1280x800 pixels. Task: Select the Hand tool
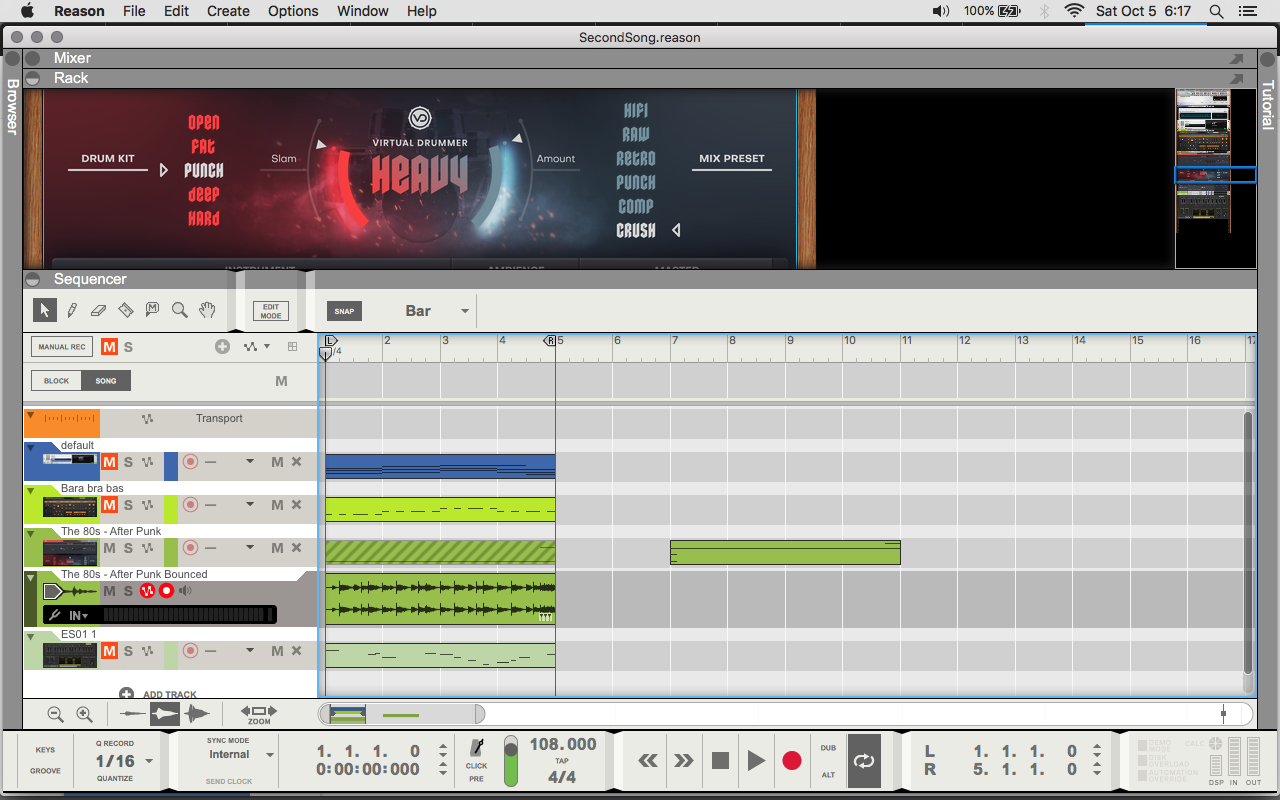point(207,310)
